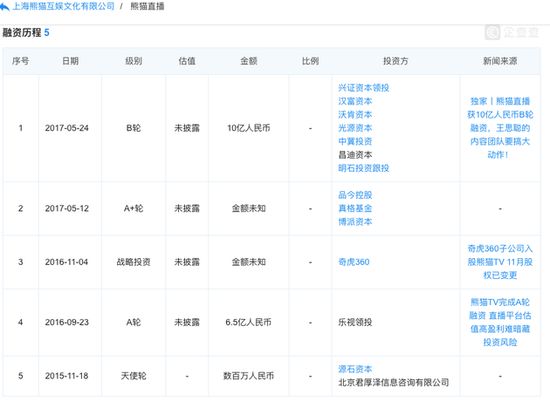The height and width of the screenshot is (408, 550).
Task: Click the B轮 level cell
Action: (133, 128)
